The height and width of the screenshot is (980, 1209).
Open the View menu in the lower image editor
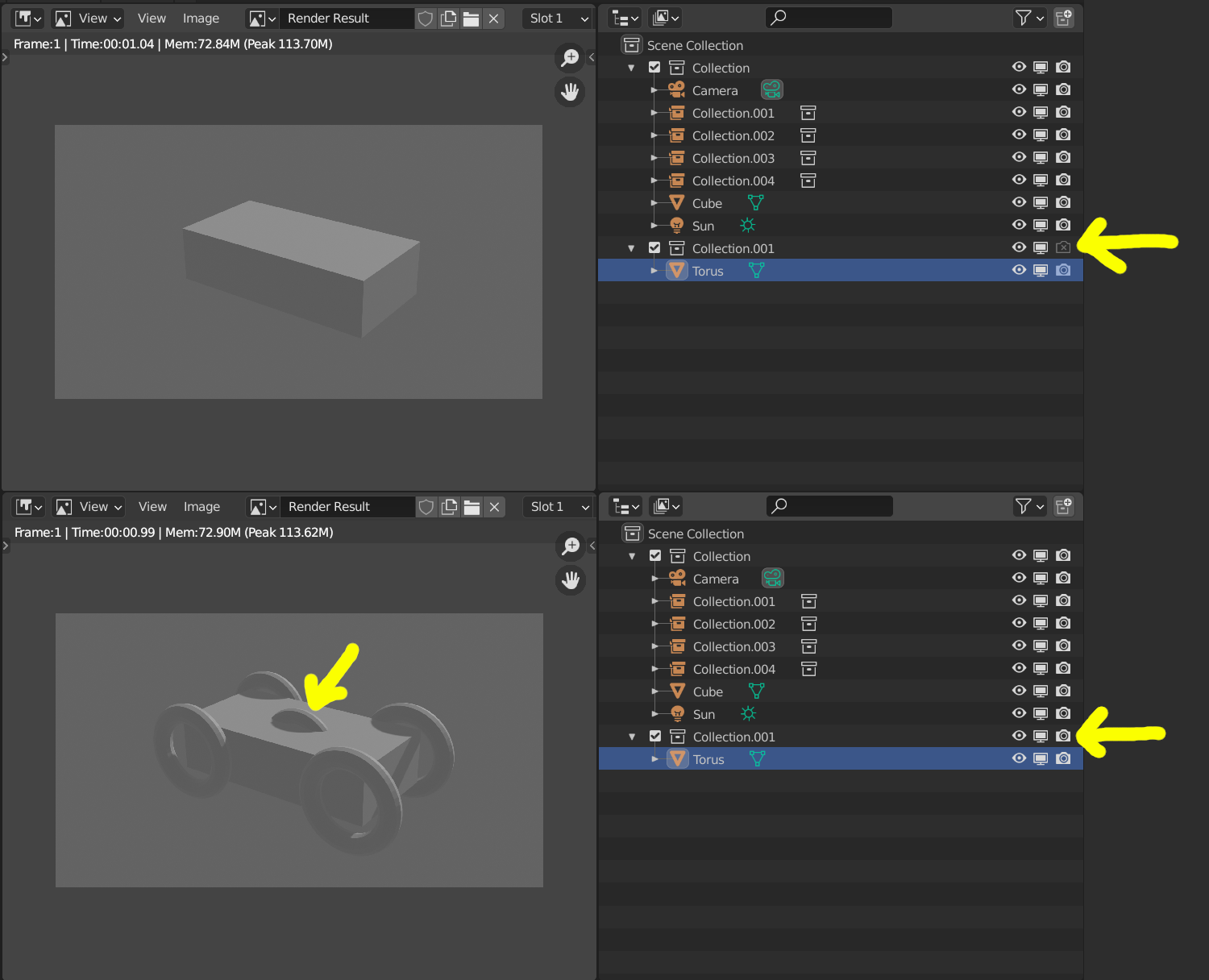152,507
